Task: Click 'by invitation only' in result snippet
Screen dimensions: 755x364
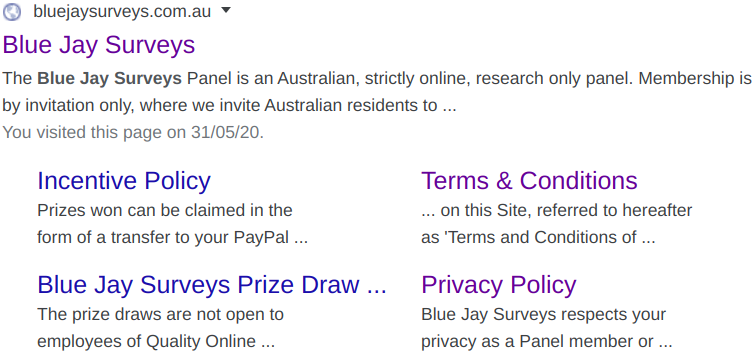Action: [67, 105]
